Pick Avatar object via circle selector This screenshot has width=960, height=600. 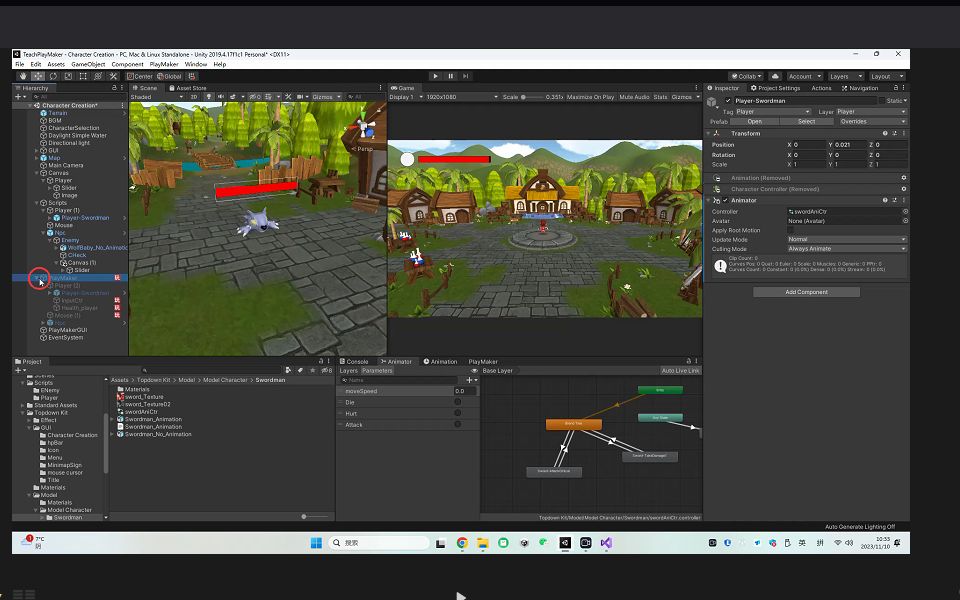click(x=905, y=220)
